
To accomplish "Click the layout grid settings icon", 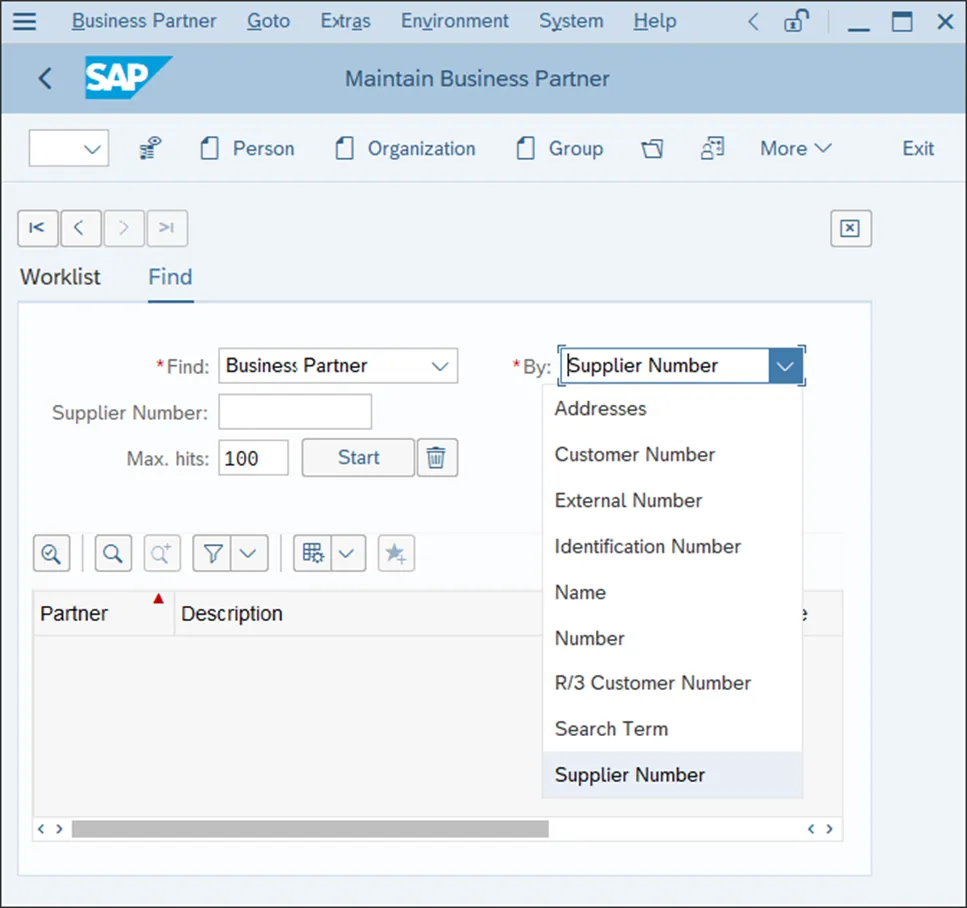I will (313, 553).
